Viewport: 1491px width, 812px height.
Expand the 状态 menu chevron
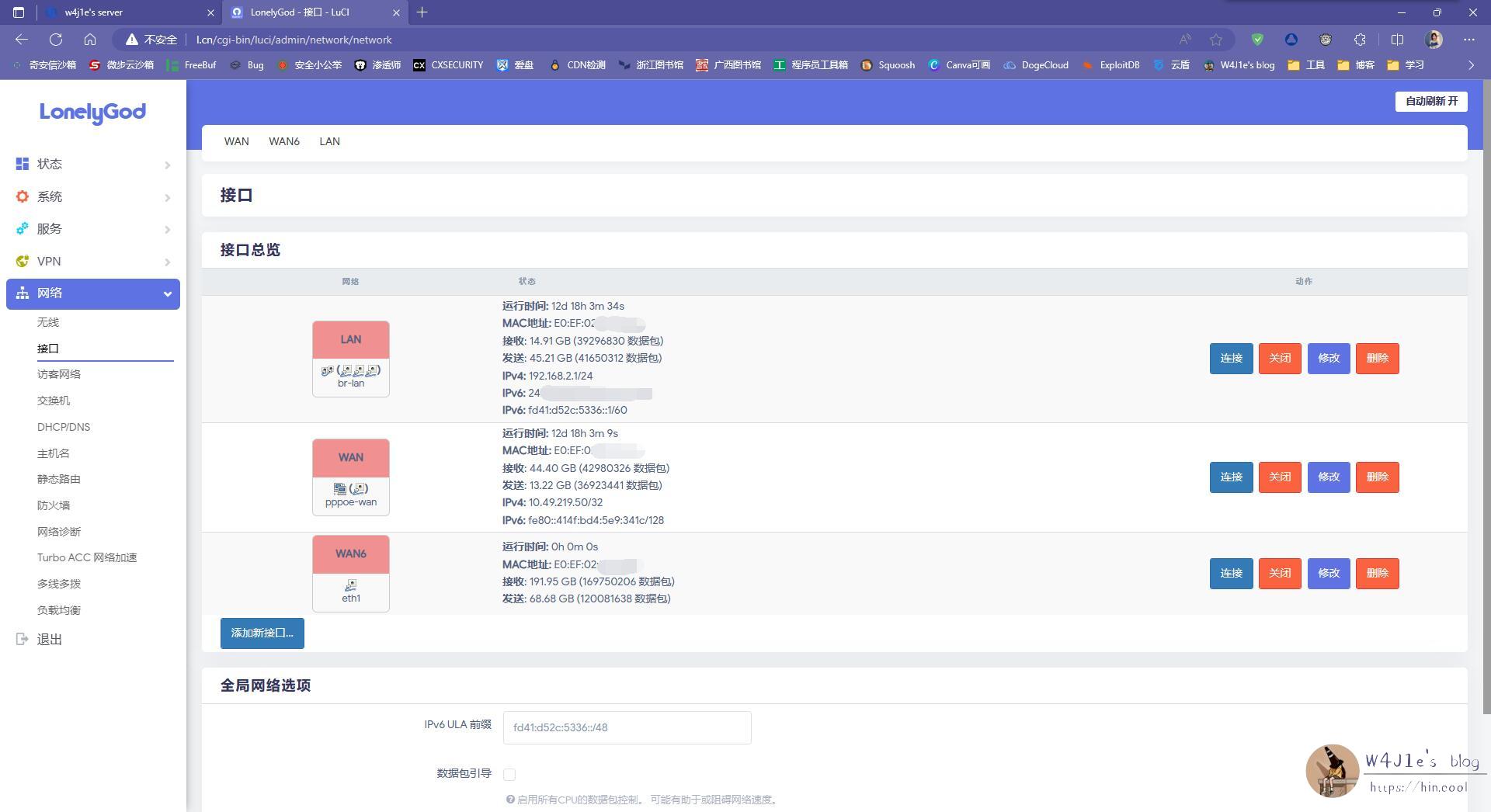(167, 165)
